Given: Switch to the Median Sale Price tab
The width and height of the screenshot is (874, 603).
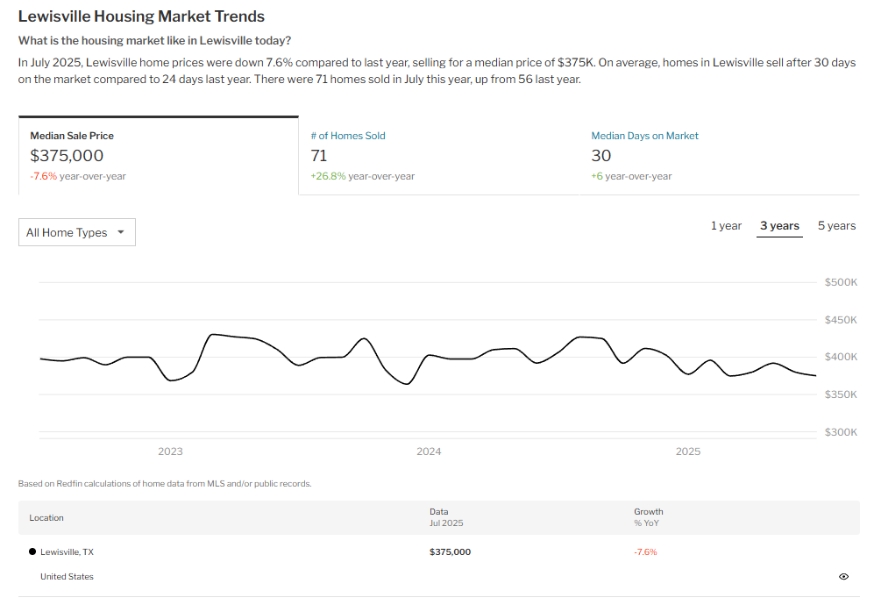Looking at the screenshot, I should click(x=158, y=155).
